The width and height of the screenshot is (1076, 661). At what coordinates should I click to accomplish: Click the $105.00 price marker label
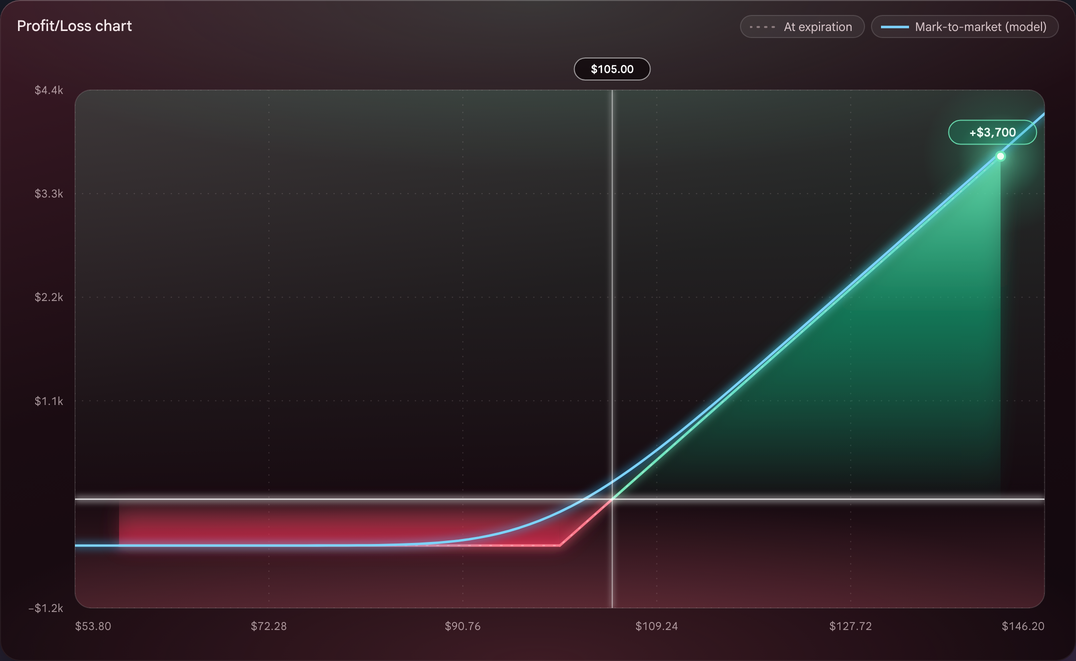point(612,69)
